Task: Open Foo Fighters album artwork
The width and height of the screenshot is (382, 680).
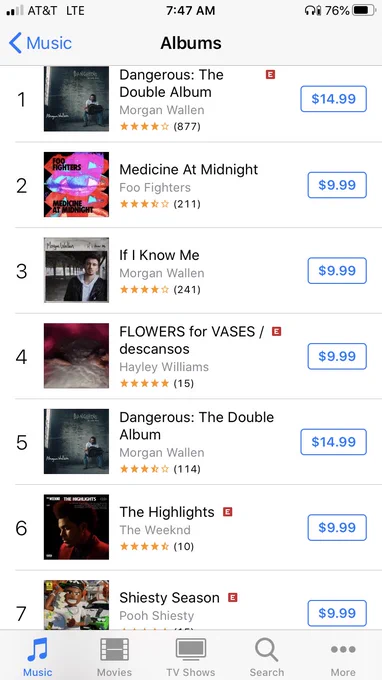Action: pos(76,184)
